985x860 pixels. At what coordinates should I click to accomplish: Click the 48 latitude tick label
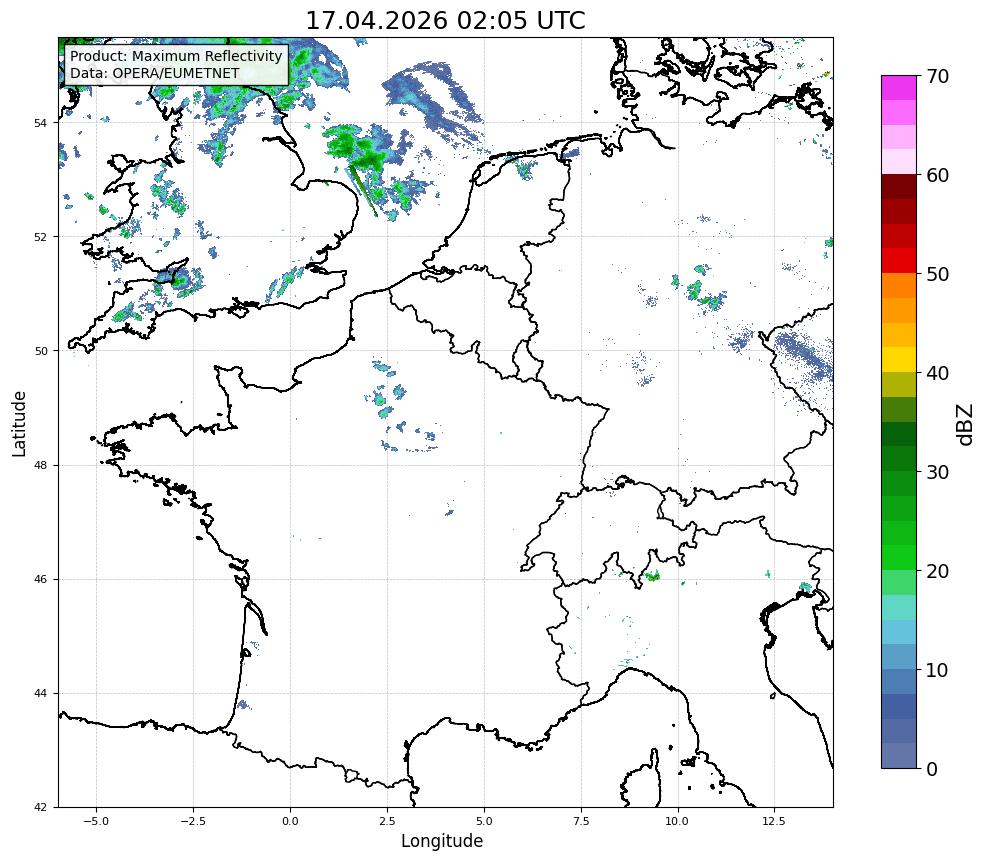pyautogui.click(x=40, y=465)
